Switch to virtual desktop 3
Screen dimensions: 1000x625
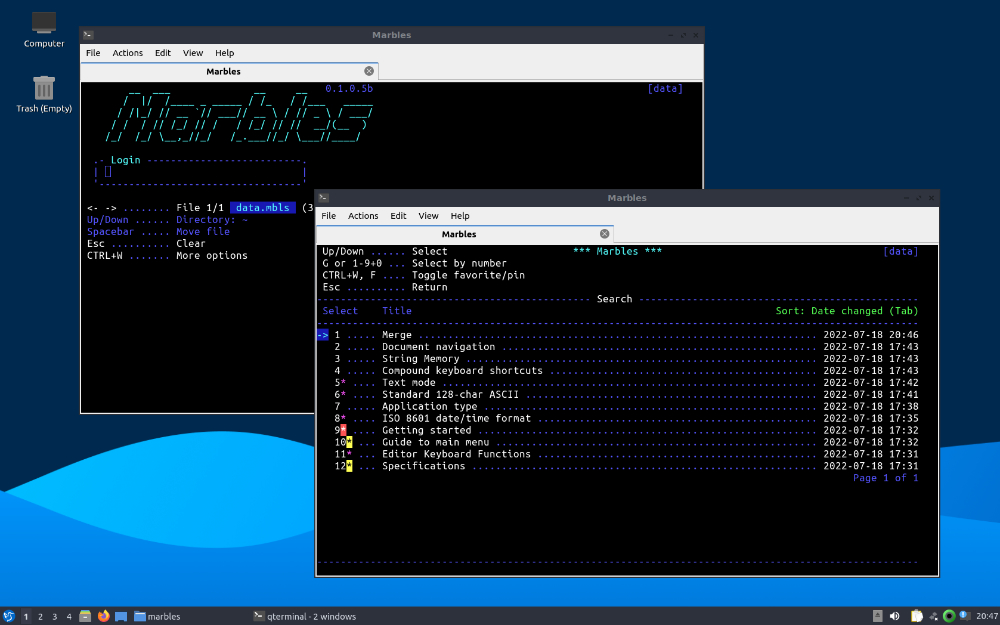pyautogui.click(x=55, y=617)
